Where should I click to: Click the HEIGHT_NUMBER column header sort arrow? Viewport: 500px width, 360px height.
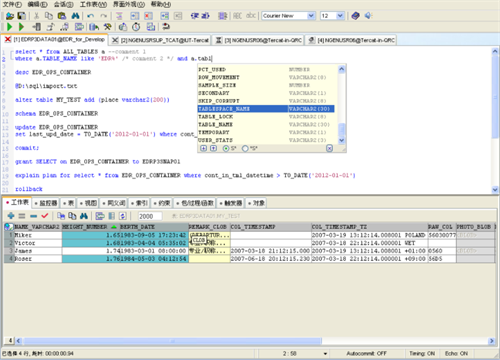(114, 227)
